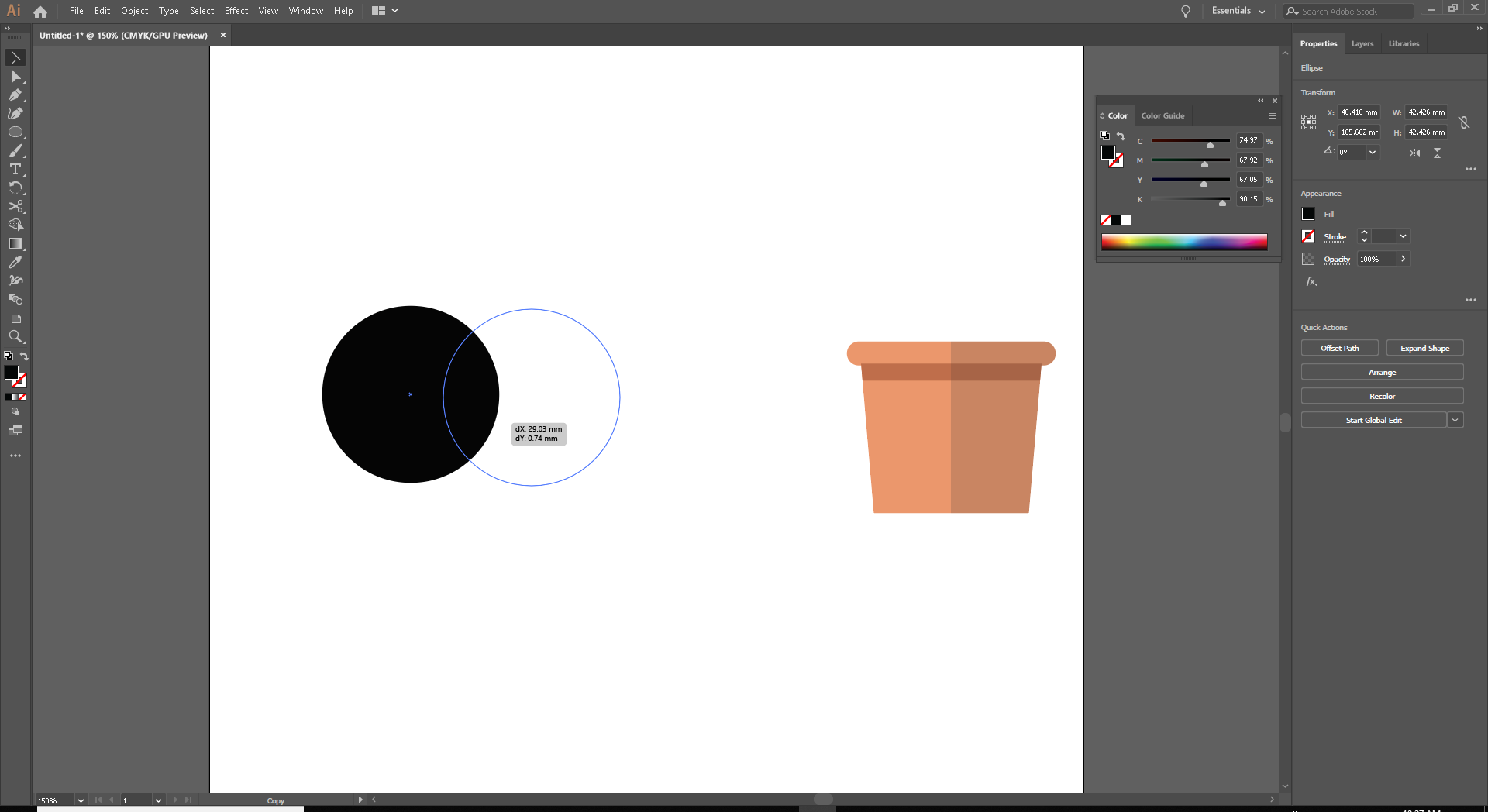Image resolution: width=1488 pixels, height=812 pixels.
Task: Select the Scissors tool
Action: (15, 207)
